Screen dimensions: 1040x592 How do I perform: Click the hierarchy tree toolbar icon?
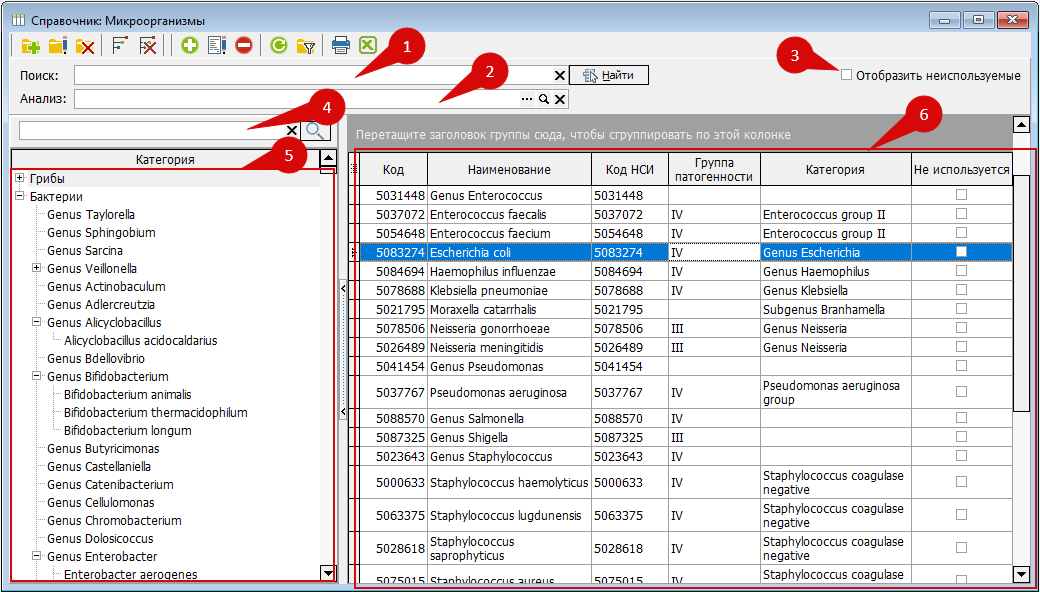119,46
